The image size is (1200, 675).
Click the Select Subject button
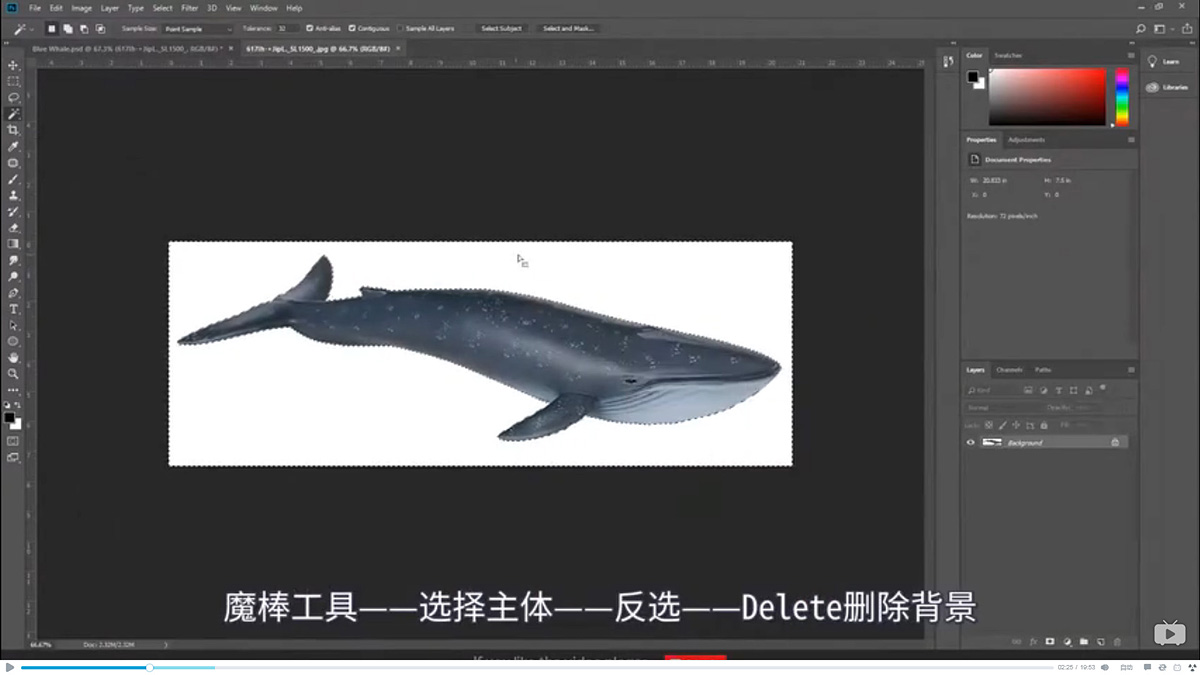502,28
